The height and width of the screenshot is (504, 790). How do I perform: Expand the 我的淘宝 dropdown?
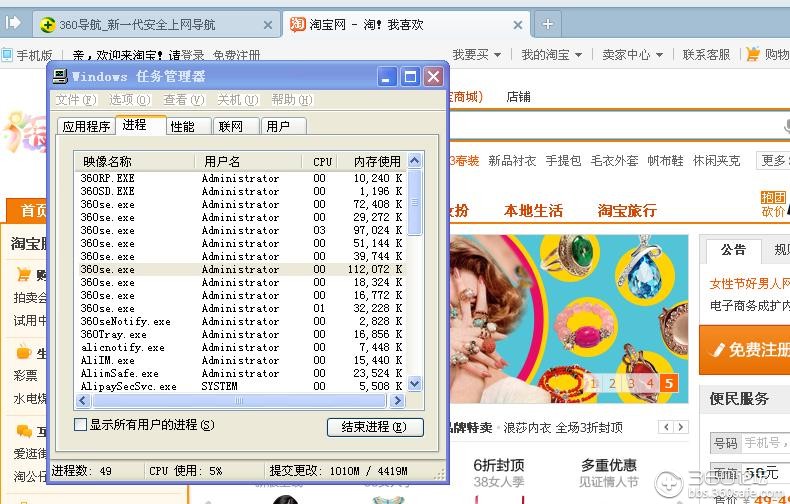(552, 54)
